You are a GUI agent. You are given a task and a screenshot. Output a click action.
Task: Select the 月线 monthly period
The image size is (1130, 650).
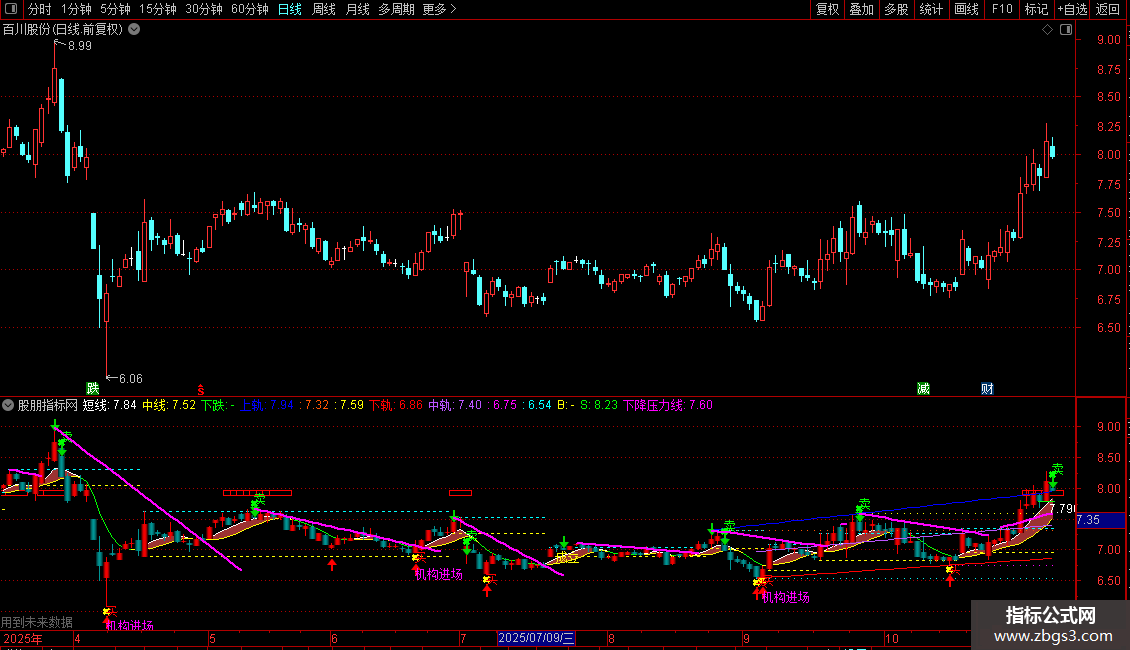[357, 9]
